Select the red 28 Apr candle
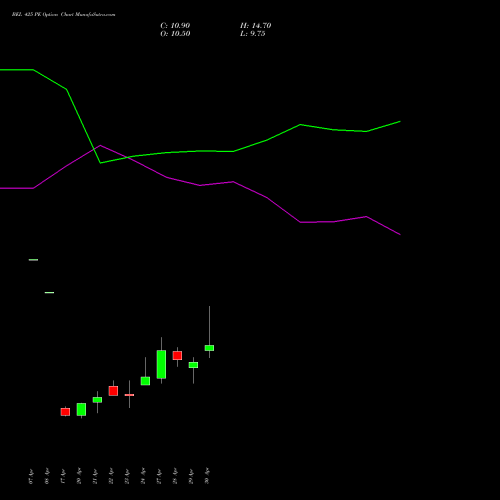Image resolution: width=500 pixels, height=500 pixels. (x=177, y=355)
